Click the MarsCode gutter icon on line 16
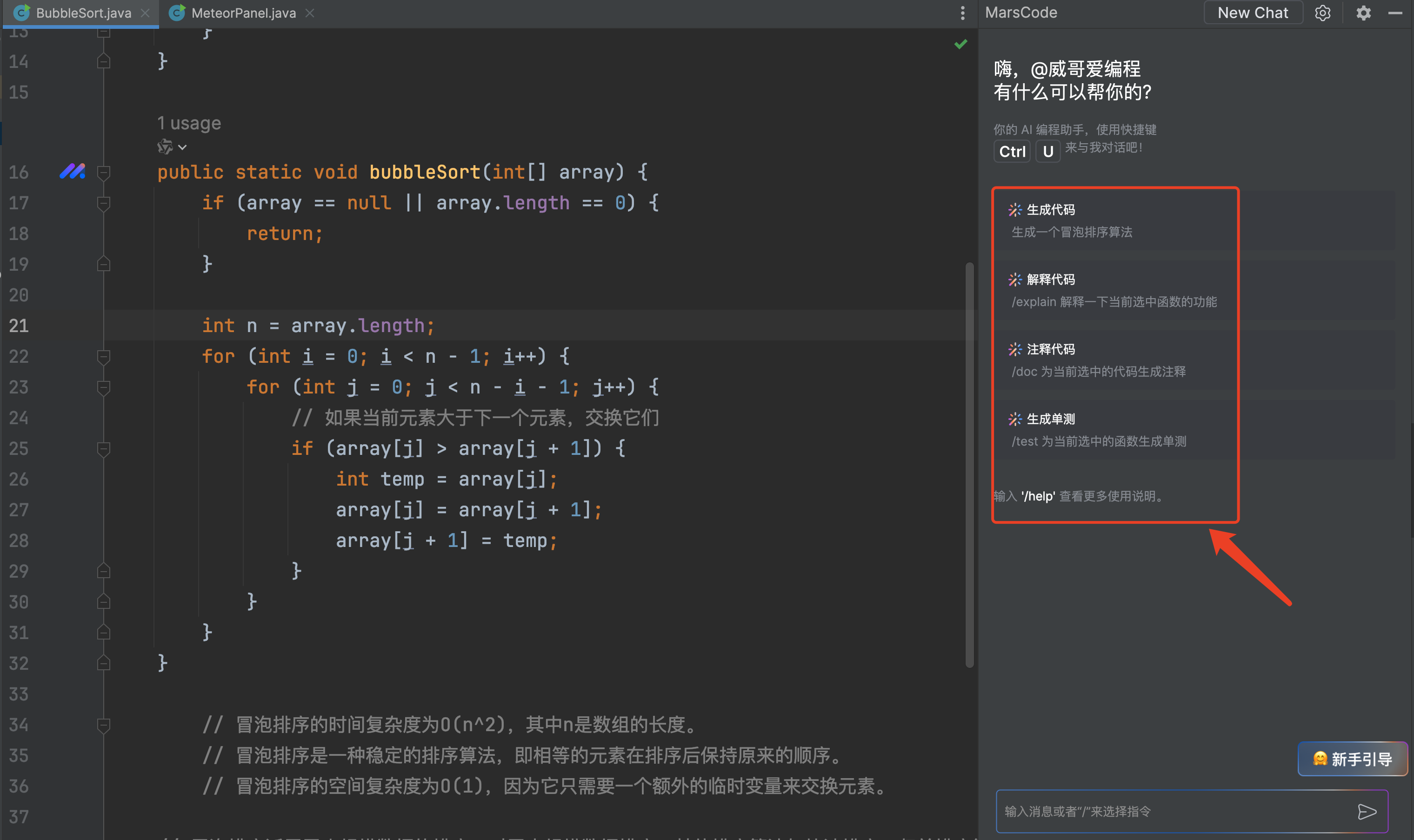The image size is (1414, 840). tap(73, 171)
